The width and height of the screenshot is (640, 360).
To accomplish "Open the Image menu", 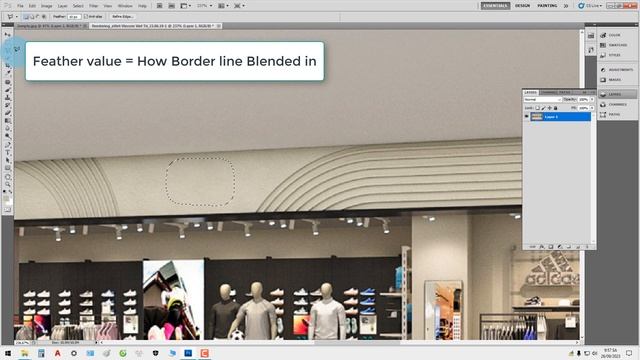I will click(47, 6).
